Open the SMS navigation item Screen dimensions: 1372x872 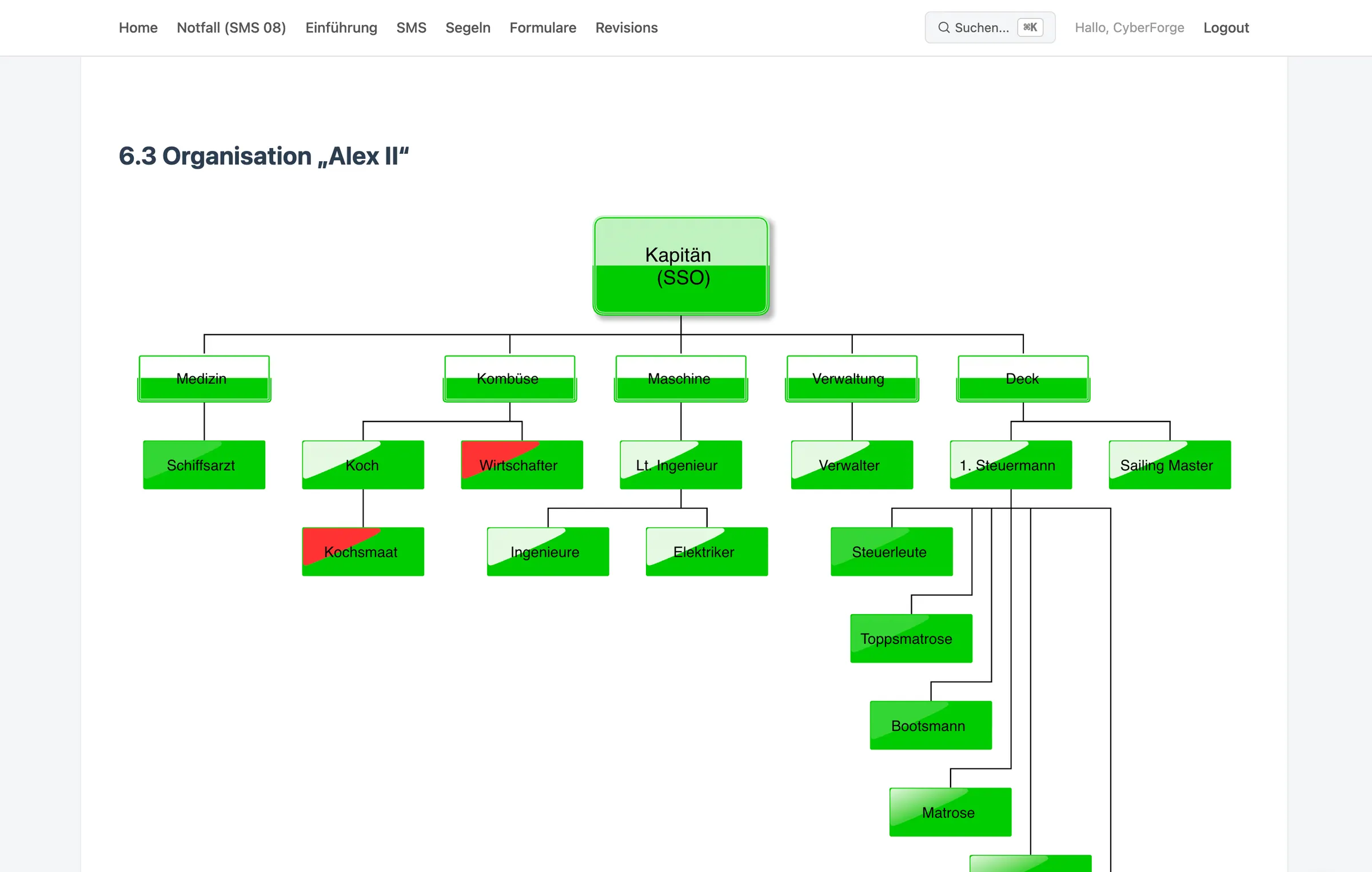[x=412, y=27]
